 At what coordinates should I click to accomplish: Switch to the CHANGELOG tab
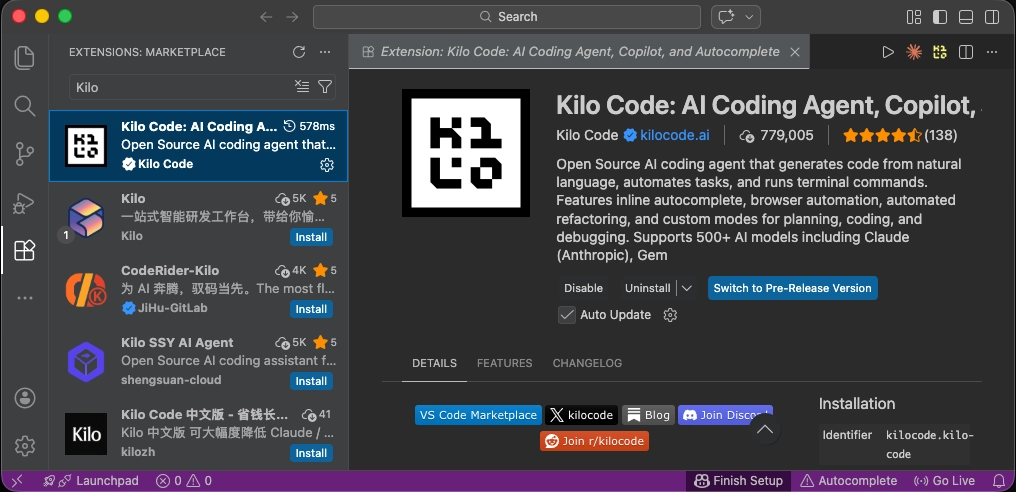point(587,363)
